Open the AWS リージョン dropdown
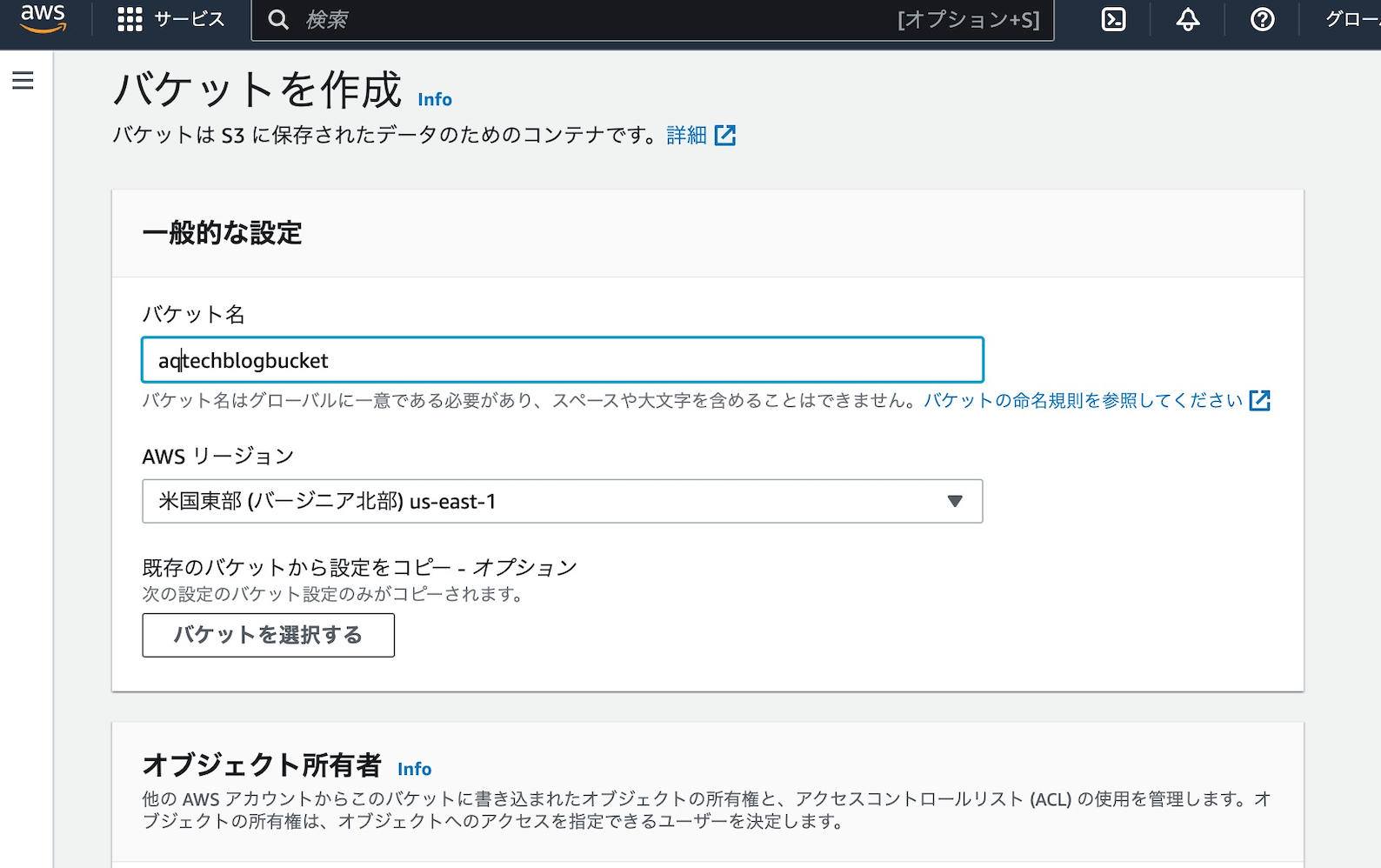Viewport: 1381px width, 868px height. 563,501
